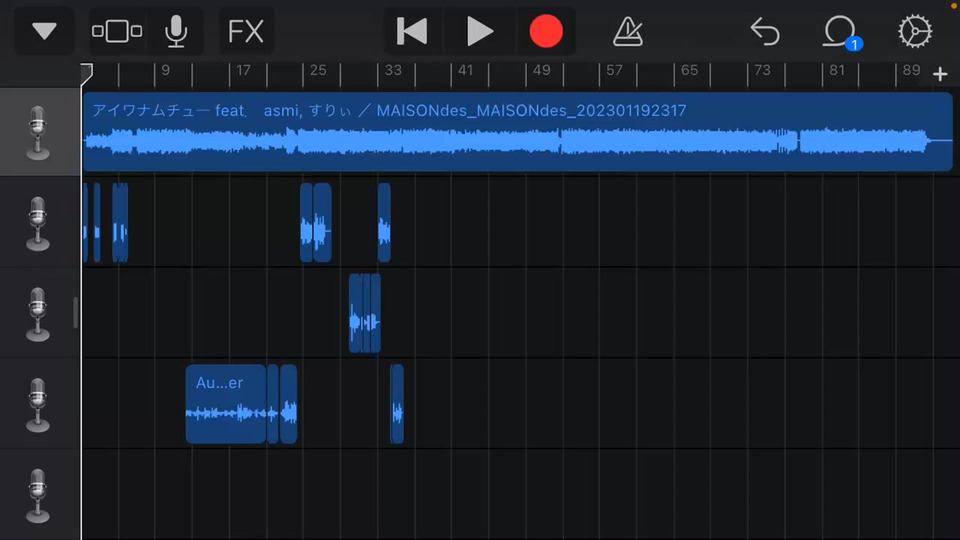
Task: Click bar 17 on the ruler
Action: (x=243, y=70)
